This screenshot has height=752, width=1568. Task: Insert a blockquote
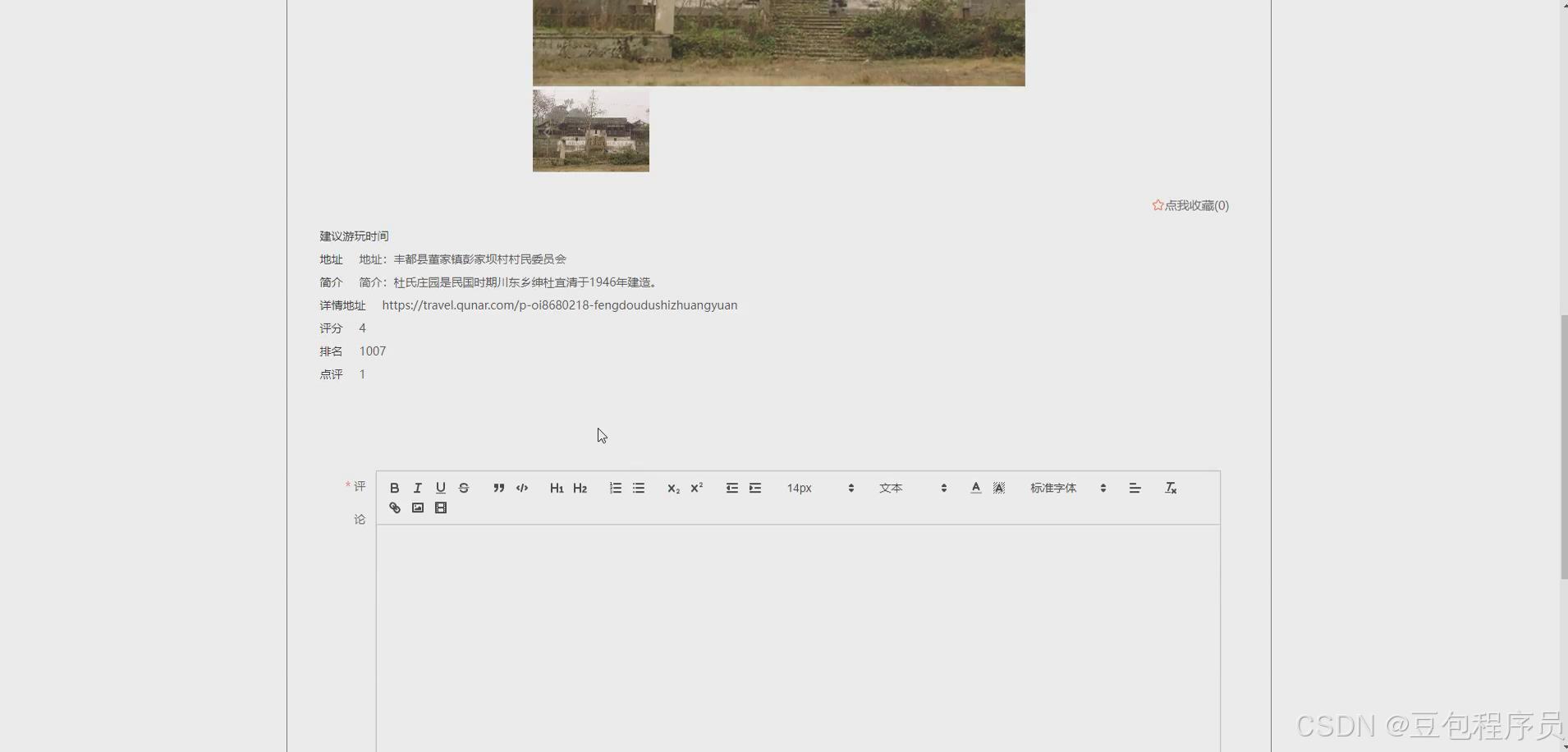click(498, 488)
